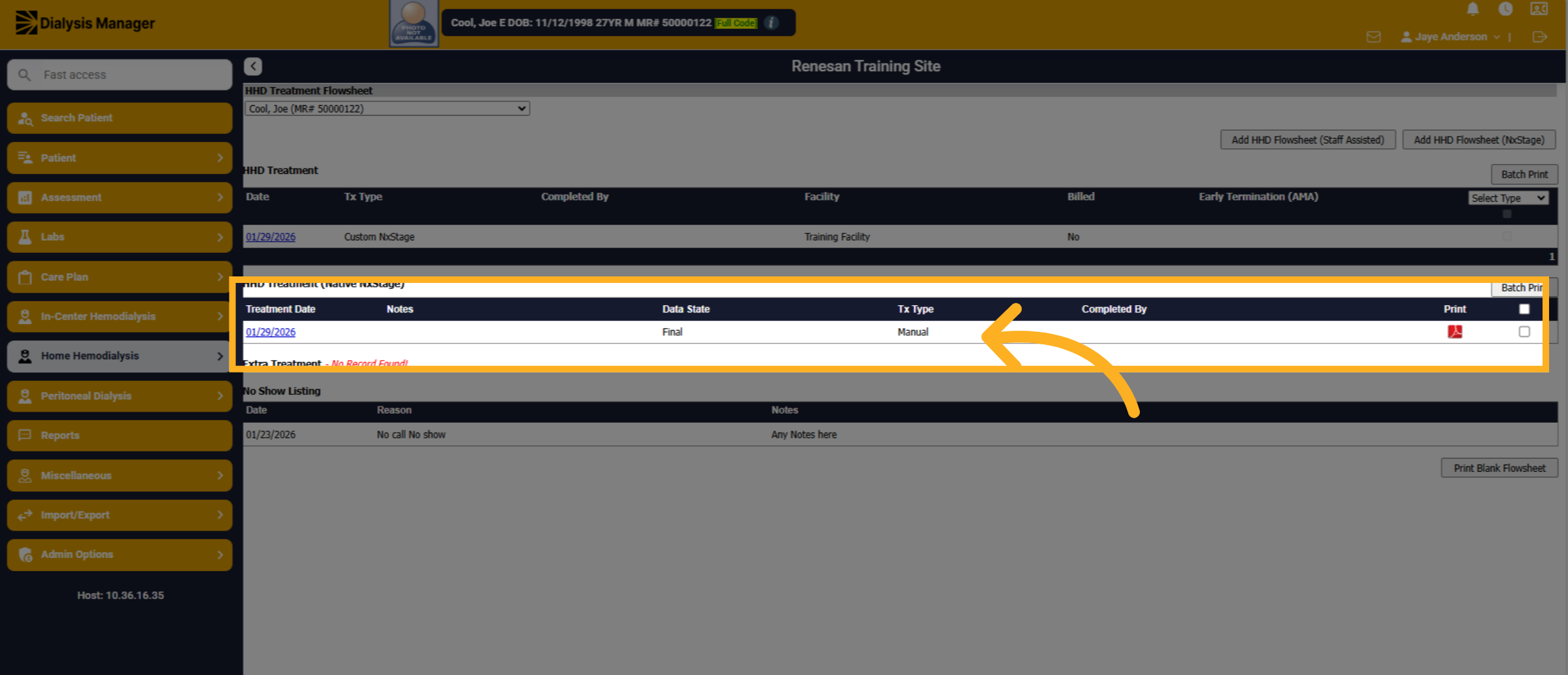The image size is (1568, 675).
Task: Expand the Care Plan menu
Action: 120,277
